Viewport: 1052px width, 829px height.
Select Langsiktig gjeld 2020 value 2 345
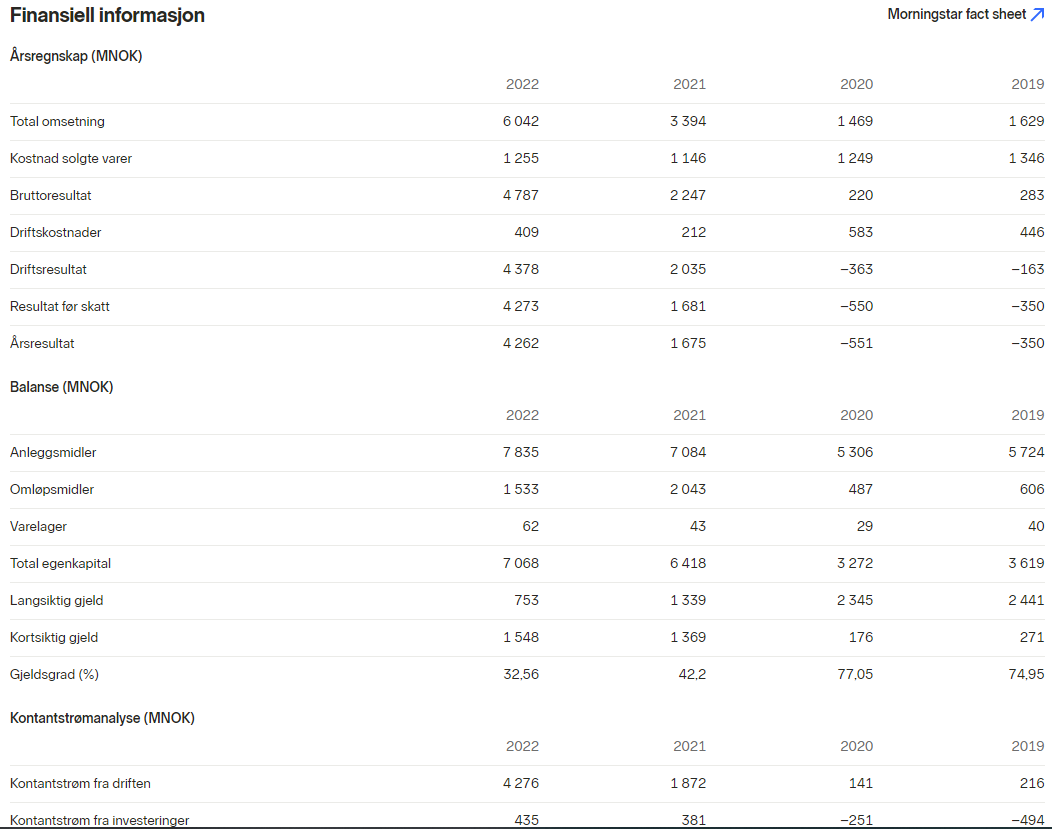click(855, 600)
